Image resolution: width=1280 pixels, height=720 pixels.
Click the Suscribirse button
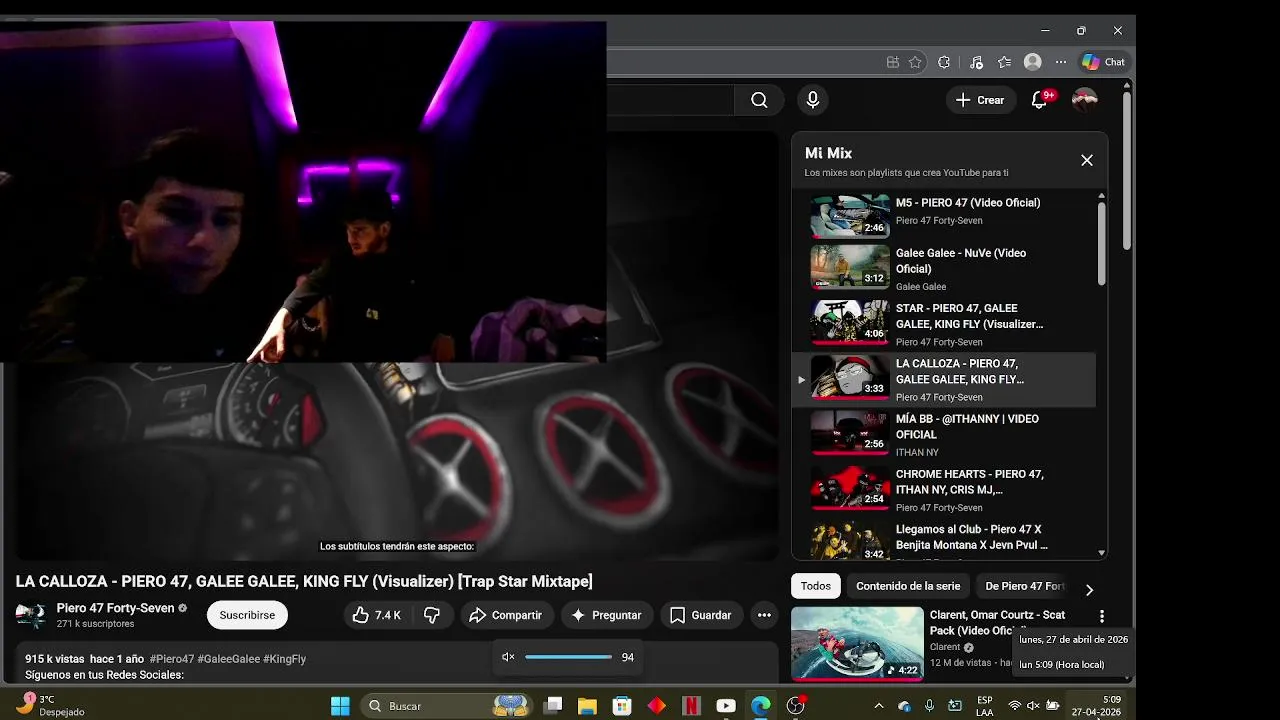click(247, 615)
